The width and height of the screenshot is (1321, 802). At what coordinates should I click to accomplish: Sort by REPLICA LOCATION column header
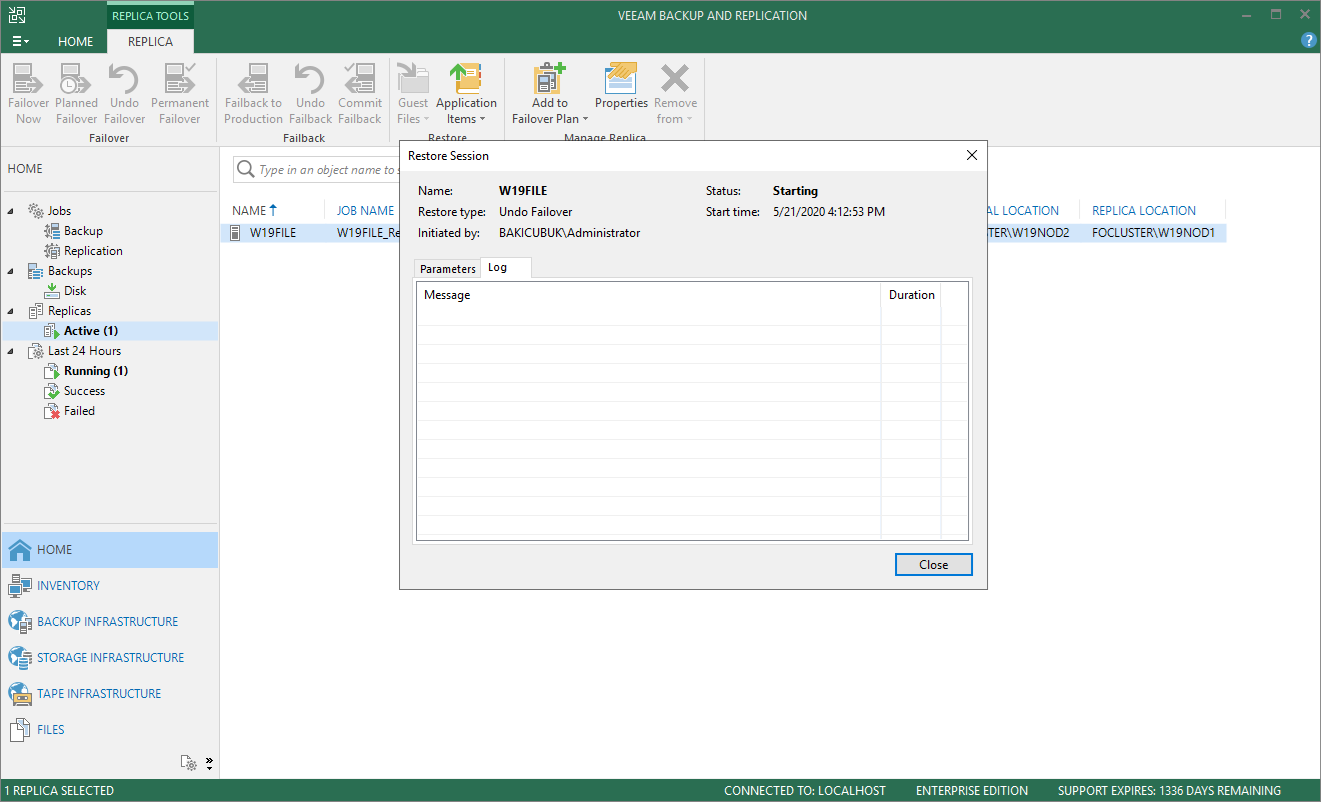click(x=1143, y=211)
